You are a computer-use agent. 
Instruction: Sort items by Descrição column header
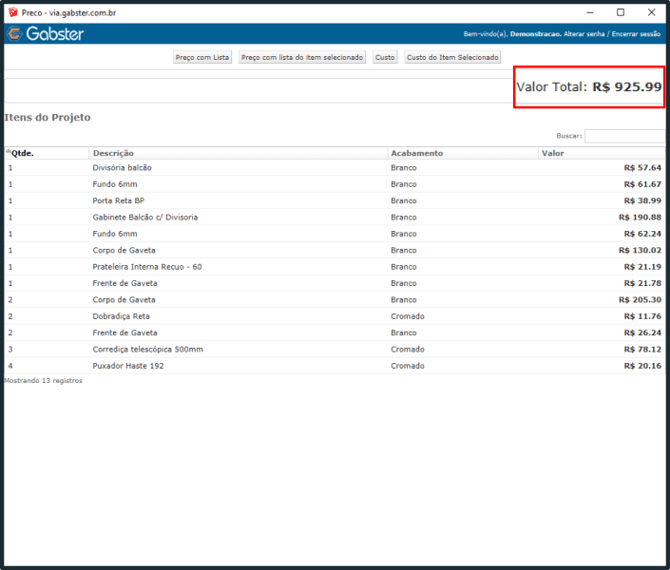coord(113,153)
